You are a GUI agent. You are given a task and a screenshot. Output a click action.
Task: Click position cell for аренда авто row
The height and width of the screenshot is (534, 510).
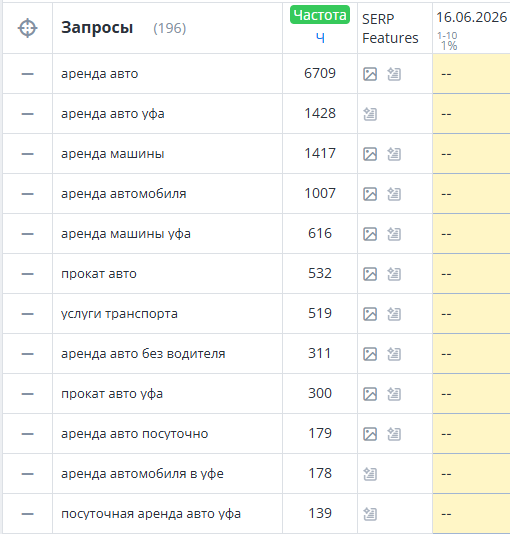tap(471, 74)
